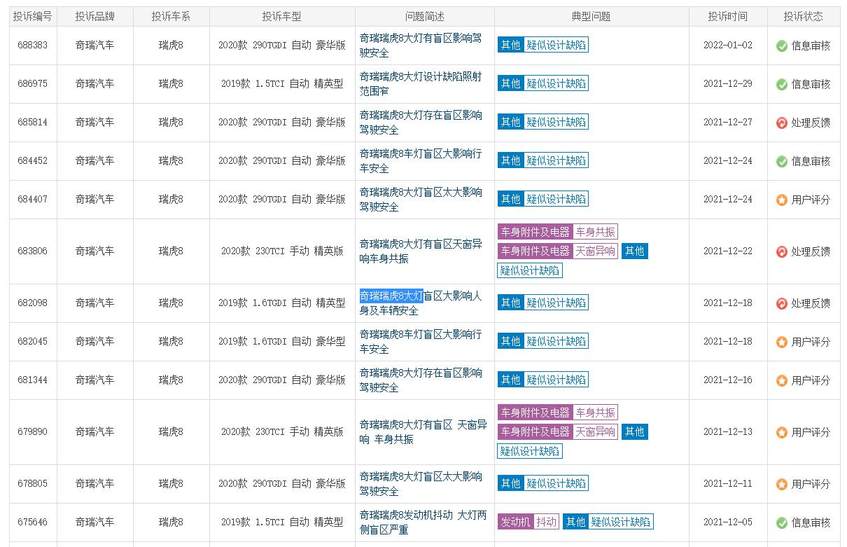Click green check icon for complaint 688383
Viewport: 847px width, 547px height.
click(782, 46)
